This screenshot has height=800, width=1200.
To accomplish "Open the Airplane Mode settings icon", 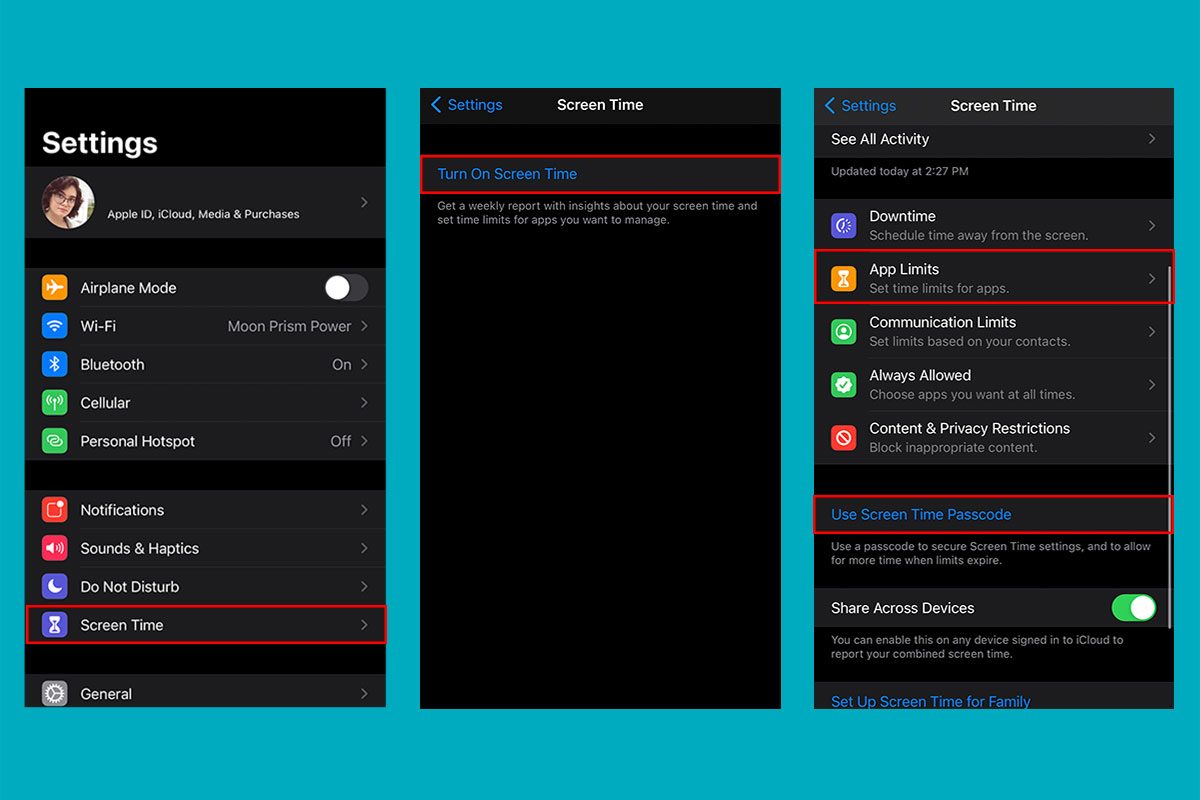I will [x=56, y=287].
